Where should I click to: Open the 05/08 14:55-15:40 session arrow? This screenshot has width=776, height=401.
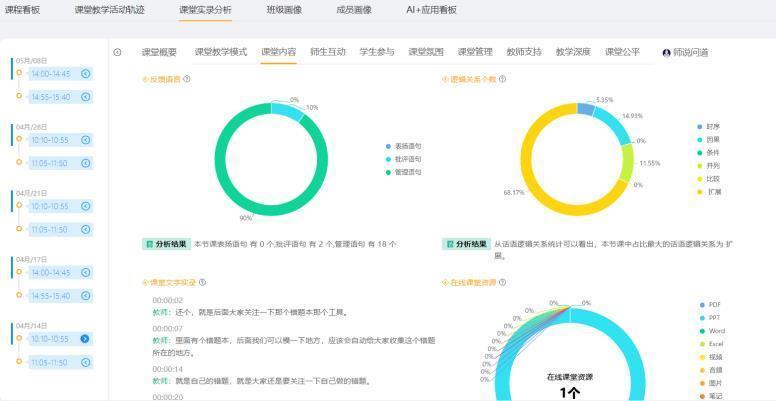tap(86, 97)
